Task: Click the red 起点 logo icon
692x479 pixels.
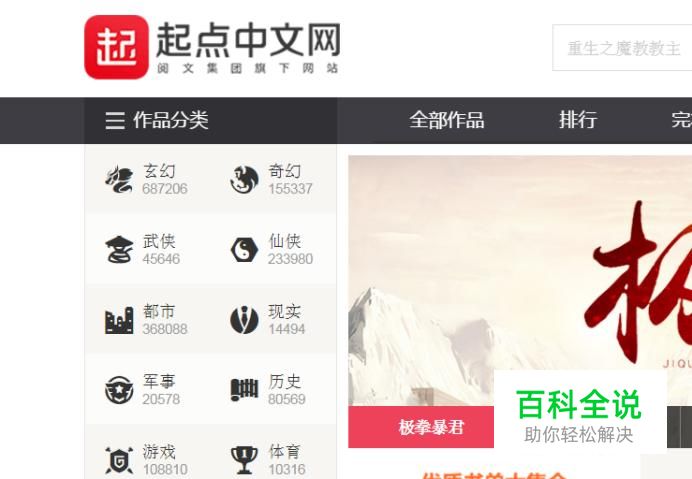Action: [x=117, y=47]
